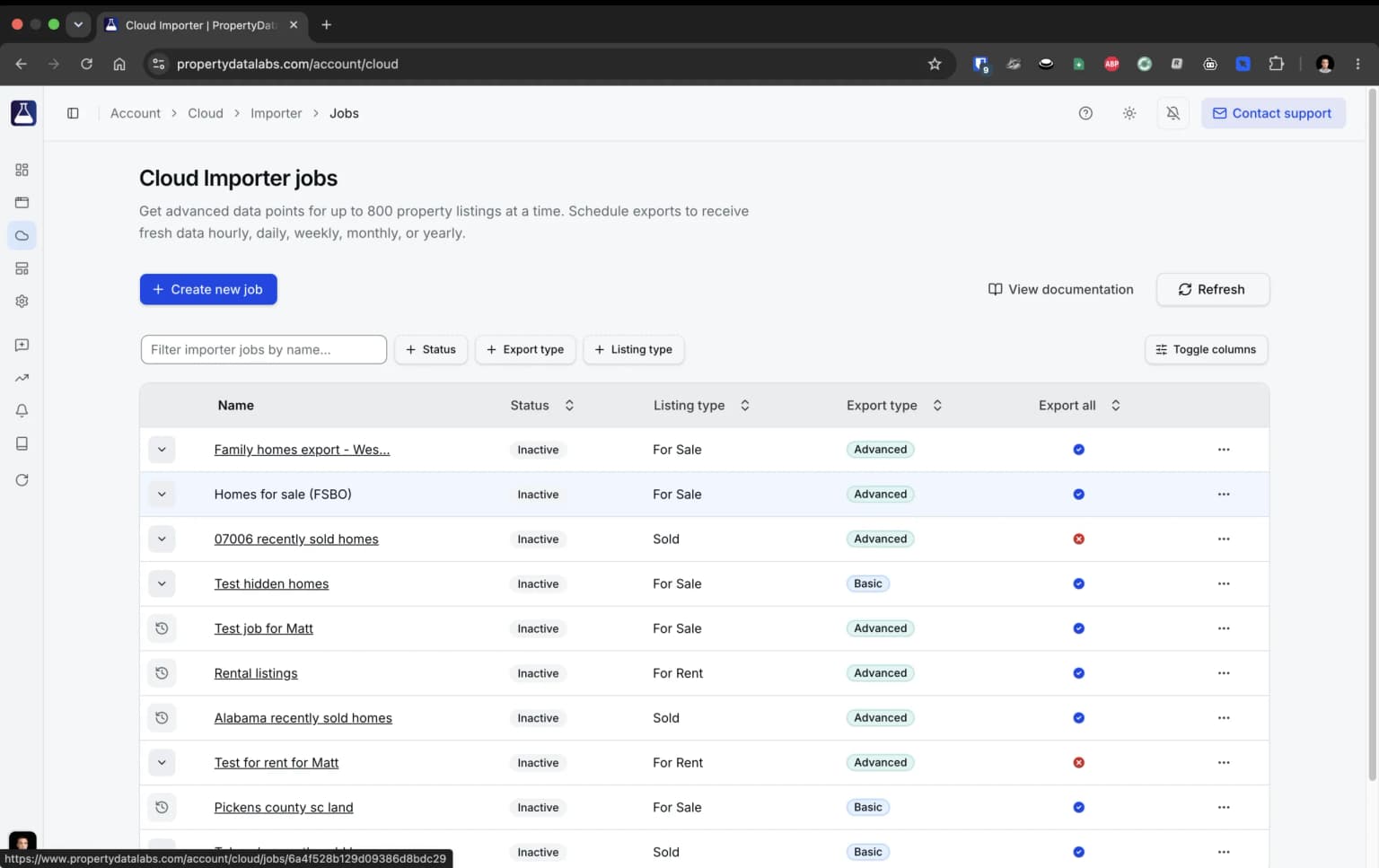1379x868 pixels.
Task: Expand the Test hidden homes row
Action: [x=162, y=583]
